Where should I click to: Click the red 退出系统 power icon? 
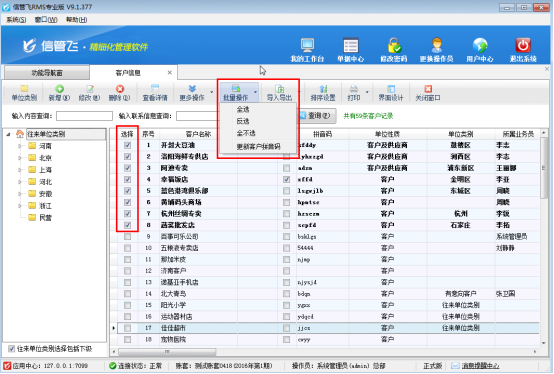[523, 46]
